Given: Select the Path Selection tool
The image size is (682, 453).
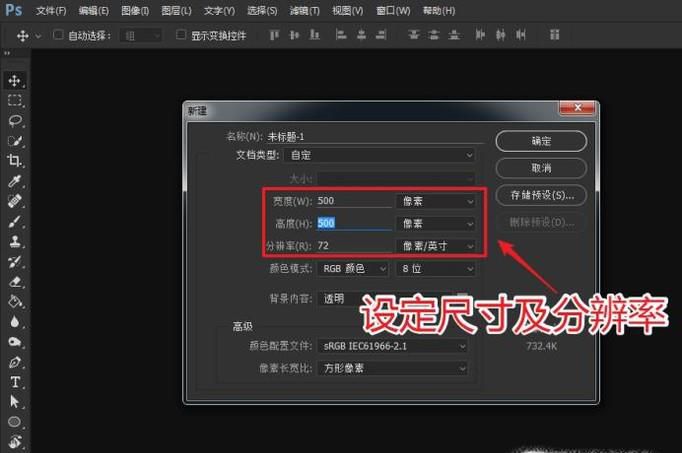Looking at the screenshot, I should pos(15,402).
